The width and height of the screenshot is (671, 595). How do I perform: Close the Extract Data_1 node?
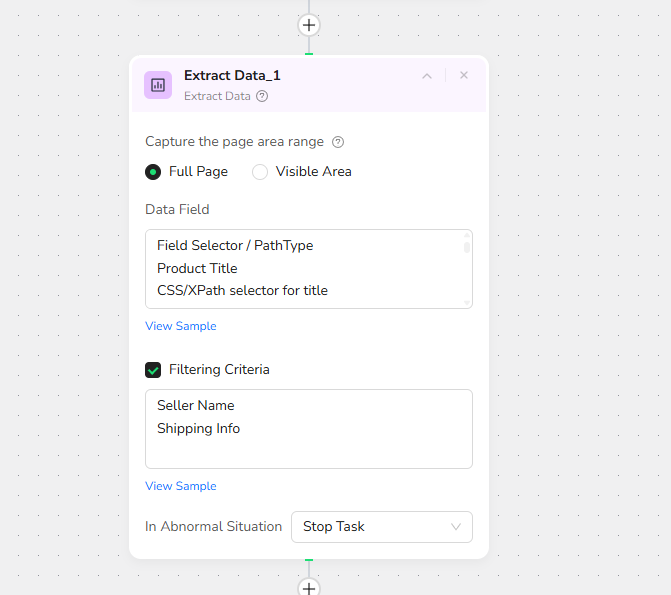pyautogui.click(x=464, y=76)
